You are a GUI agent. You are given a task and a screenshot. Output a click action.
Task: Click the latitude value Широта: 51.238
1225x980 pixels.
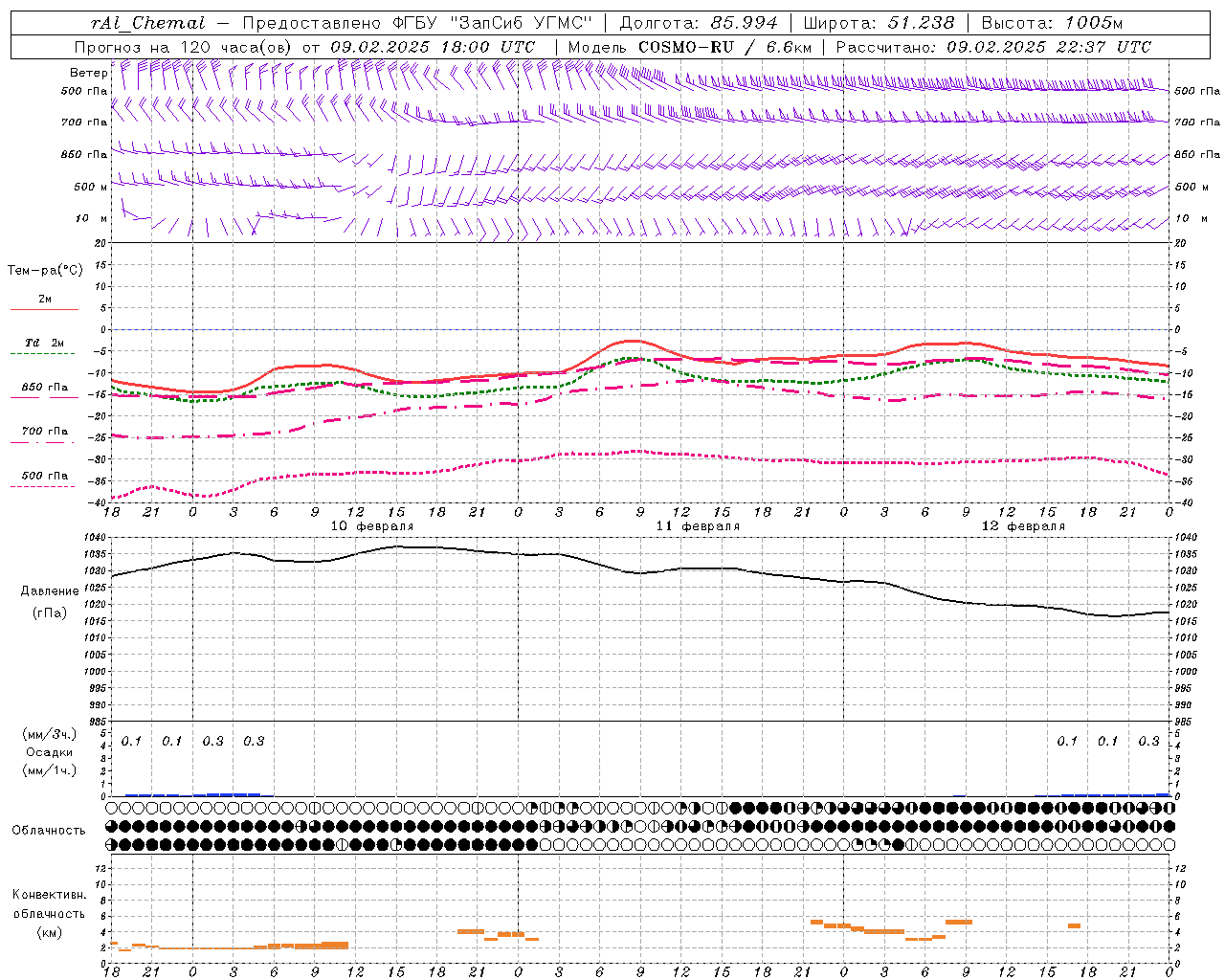click(x=879, y=24)
